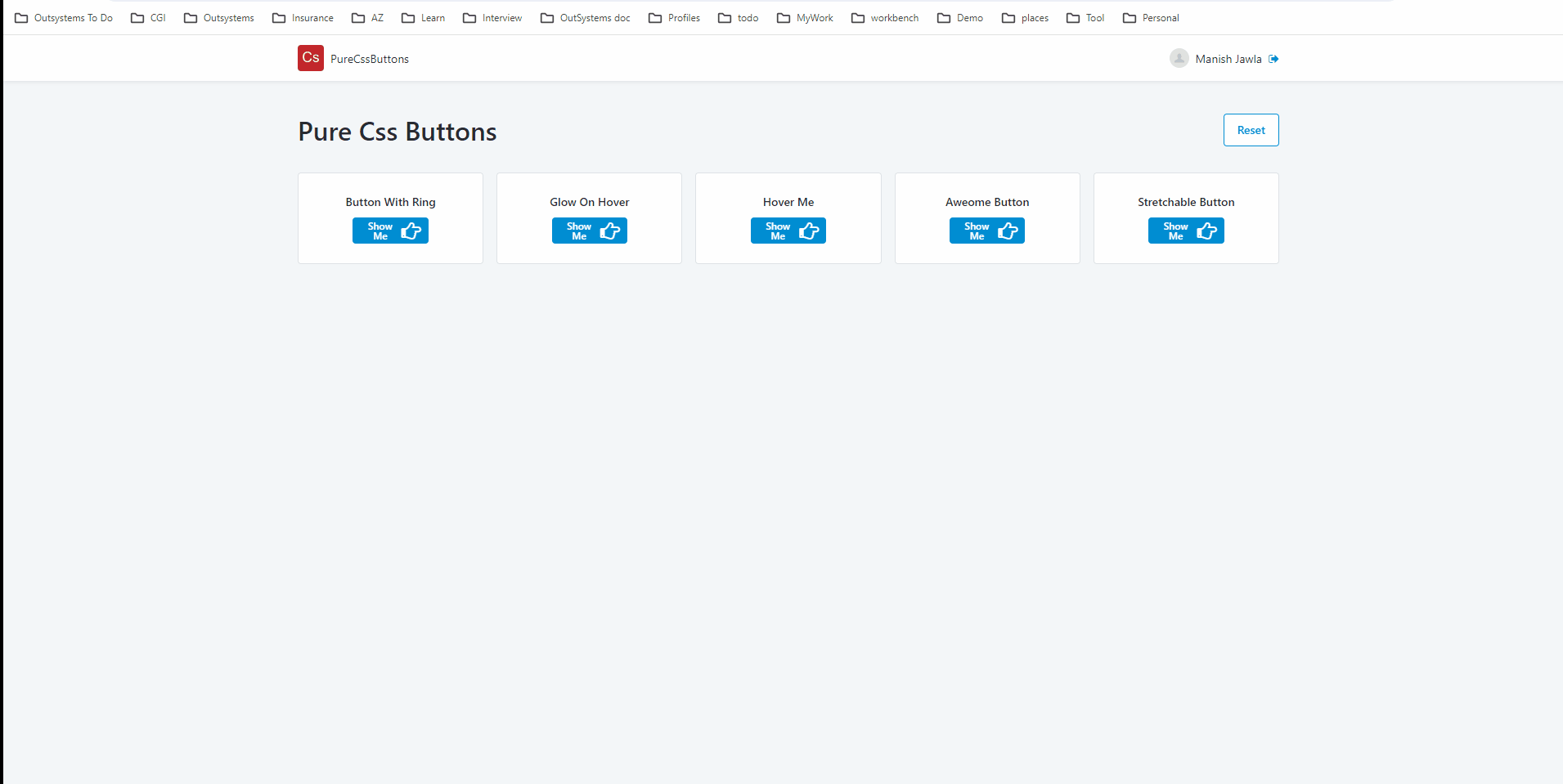Open the Outsystems To Do bookmark folder
This screenshot has width=1563, height=784.
pyautogui.click(x=64, y=18)
